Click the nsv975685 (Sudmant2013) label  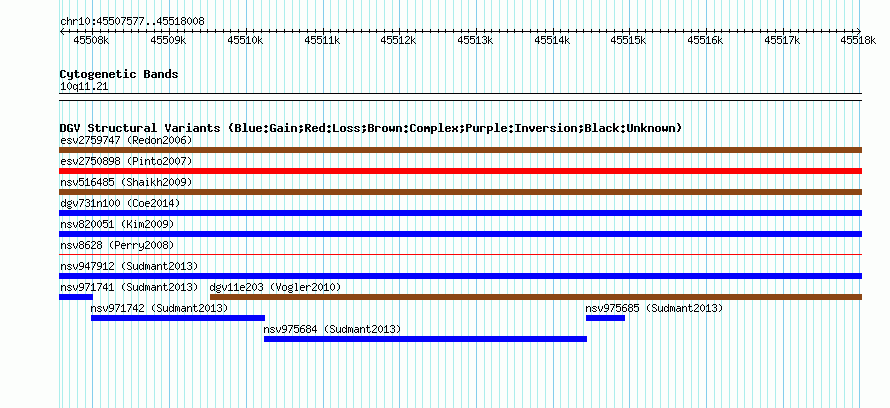(654, 308)
